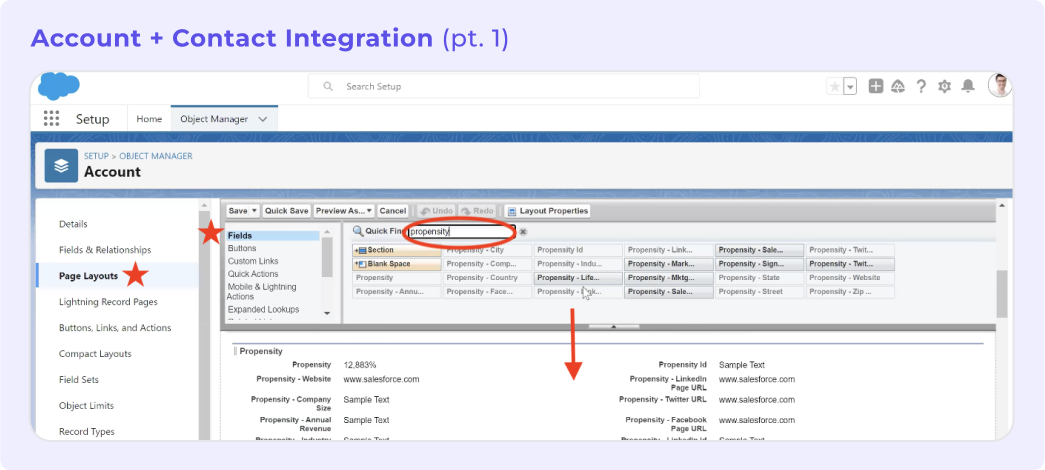Image resolution: width=1045 pixels, height=470 pixels.
Task: Click the Salesforce cloud logo
Action: (59, 87)
